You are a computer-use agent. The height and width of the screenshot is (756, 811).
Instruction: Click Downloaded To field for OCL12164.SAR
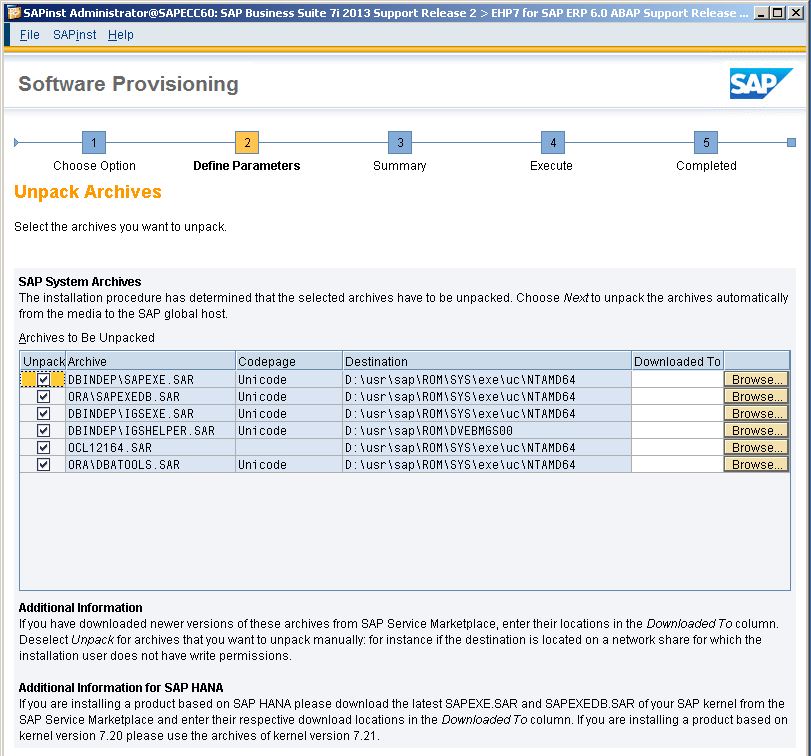(677, 448)
